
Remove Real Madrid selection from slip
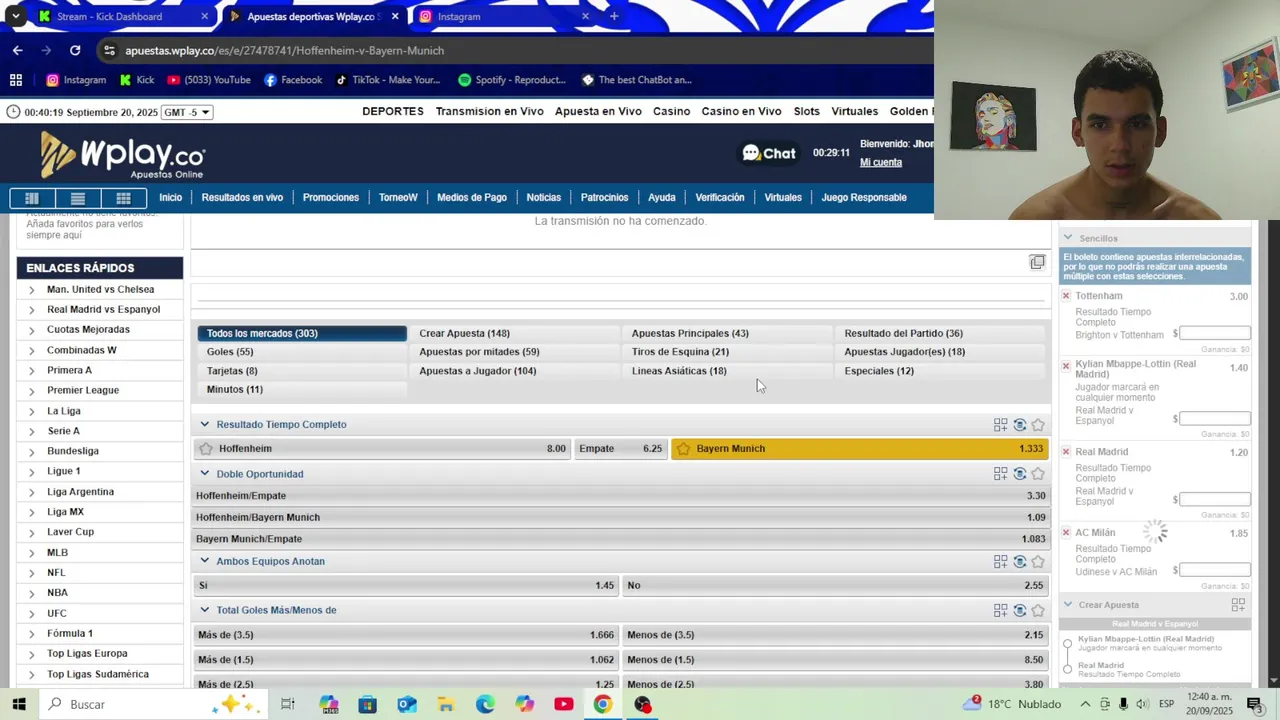click(1066, 452)
